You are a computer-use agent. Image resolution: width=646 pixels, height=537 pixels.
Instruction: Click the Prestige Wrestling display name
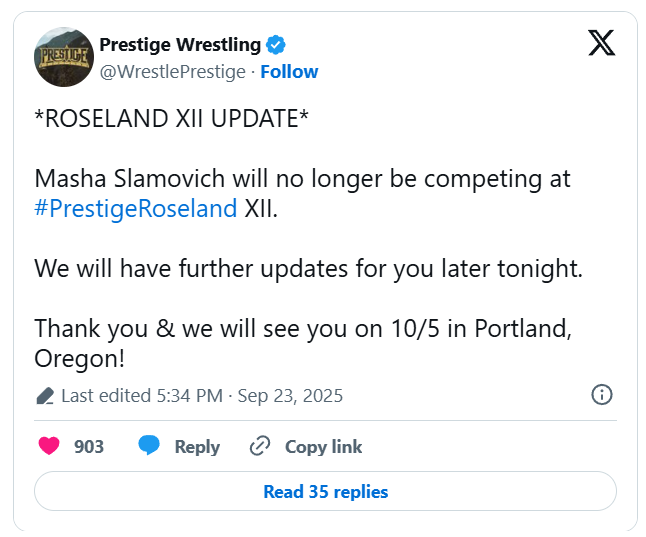point(180,45)
